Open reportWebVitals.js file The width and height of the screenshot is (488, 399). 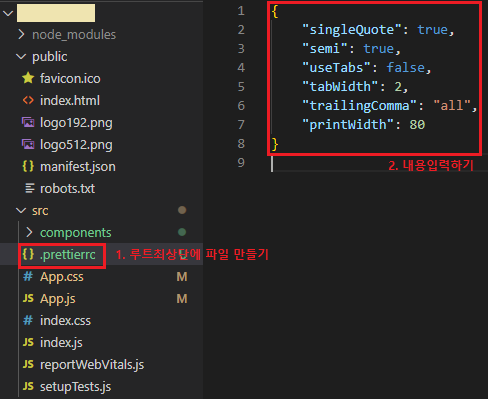tap(92, 365)
